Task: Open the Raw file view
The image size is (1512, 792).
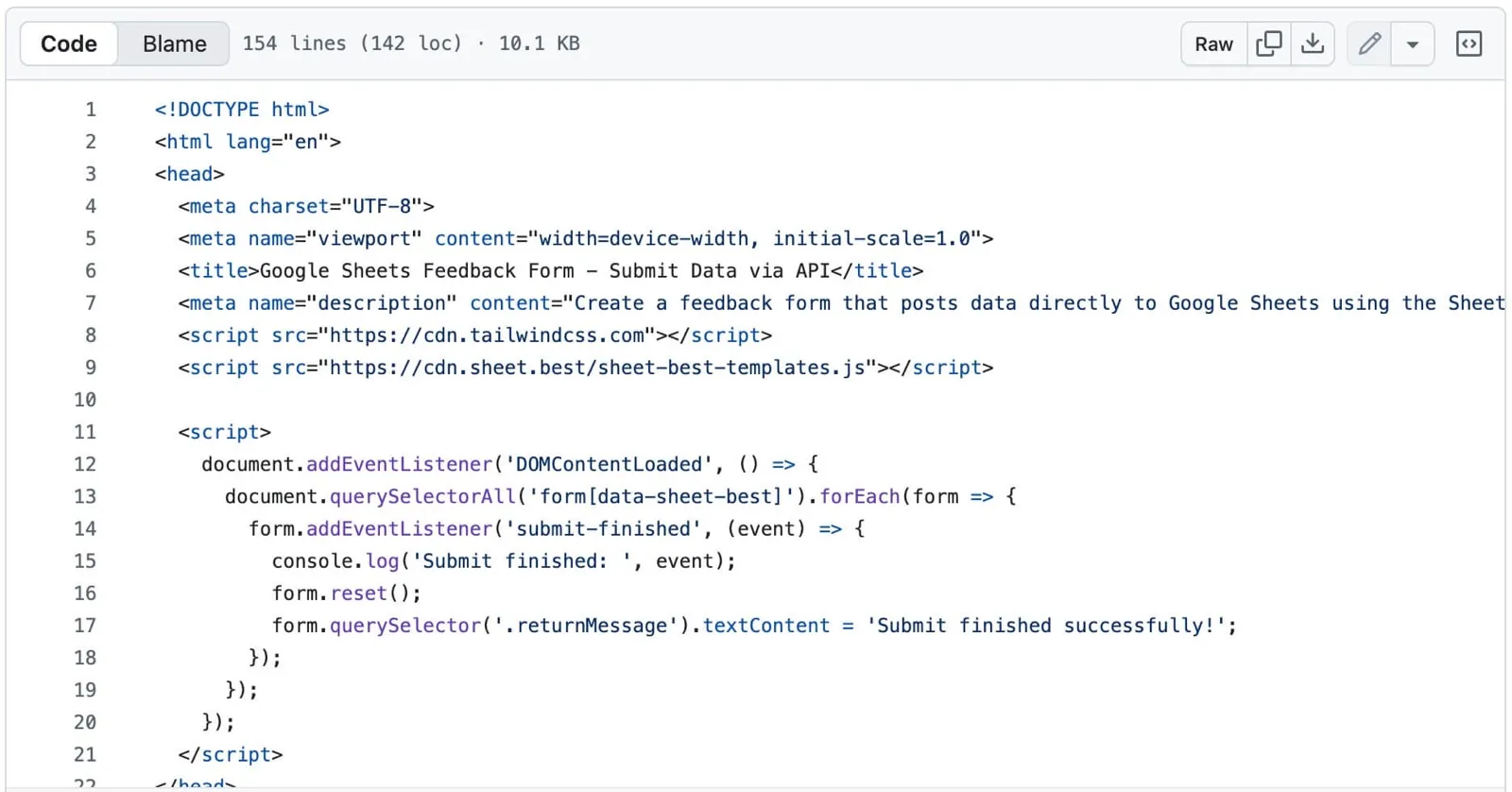Action: click(x=1213, y=43)
